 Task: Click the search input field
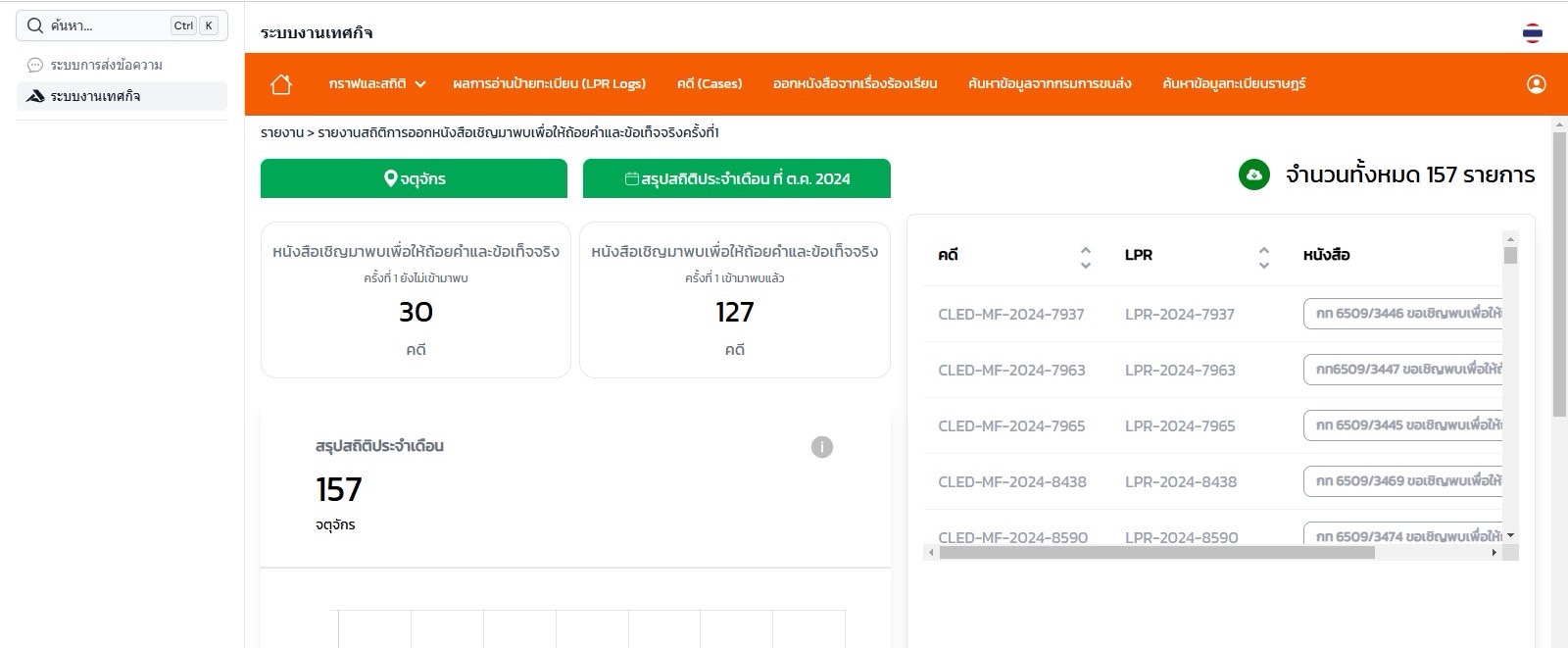click(x=122, y=25)
